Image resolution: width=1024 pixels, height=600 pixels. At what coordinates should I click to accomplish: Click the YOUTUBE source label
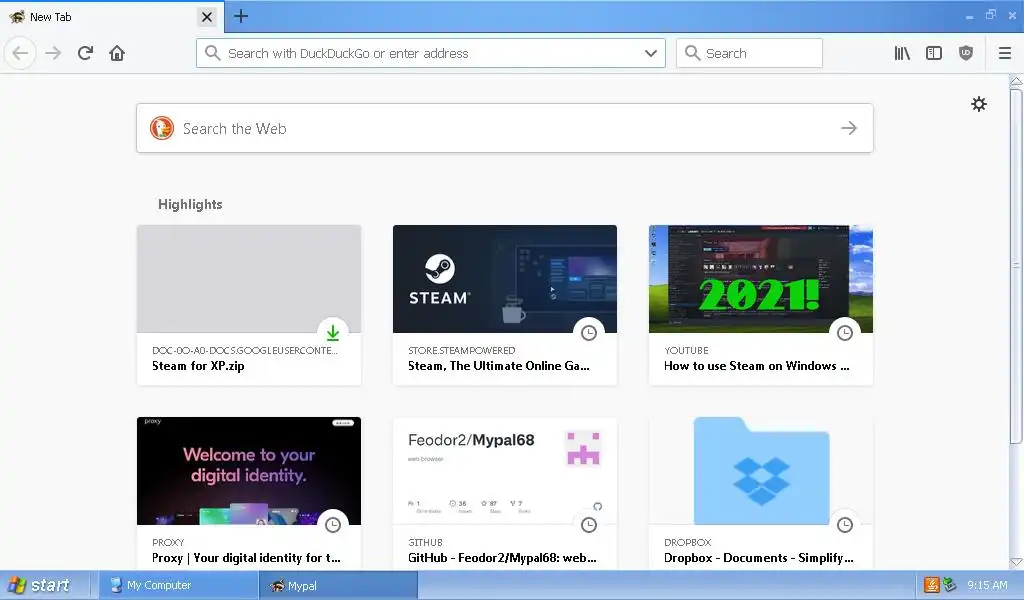point(686,351)
